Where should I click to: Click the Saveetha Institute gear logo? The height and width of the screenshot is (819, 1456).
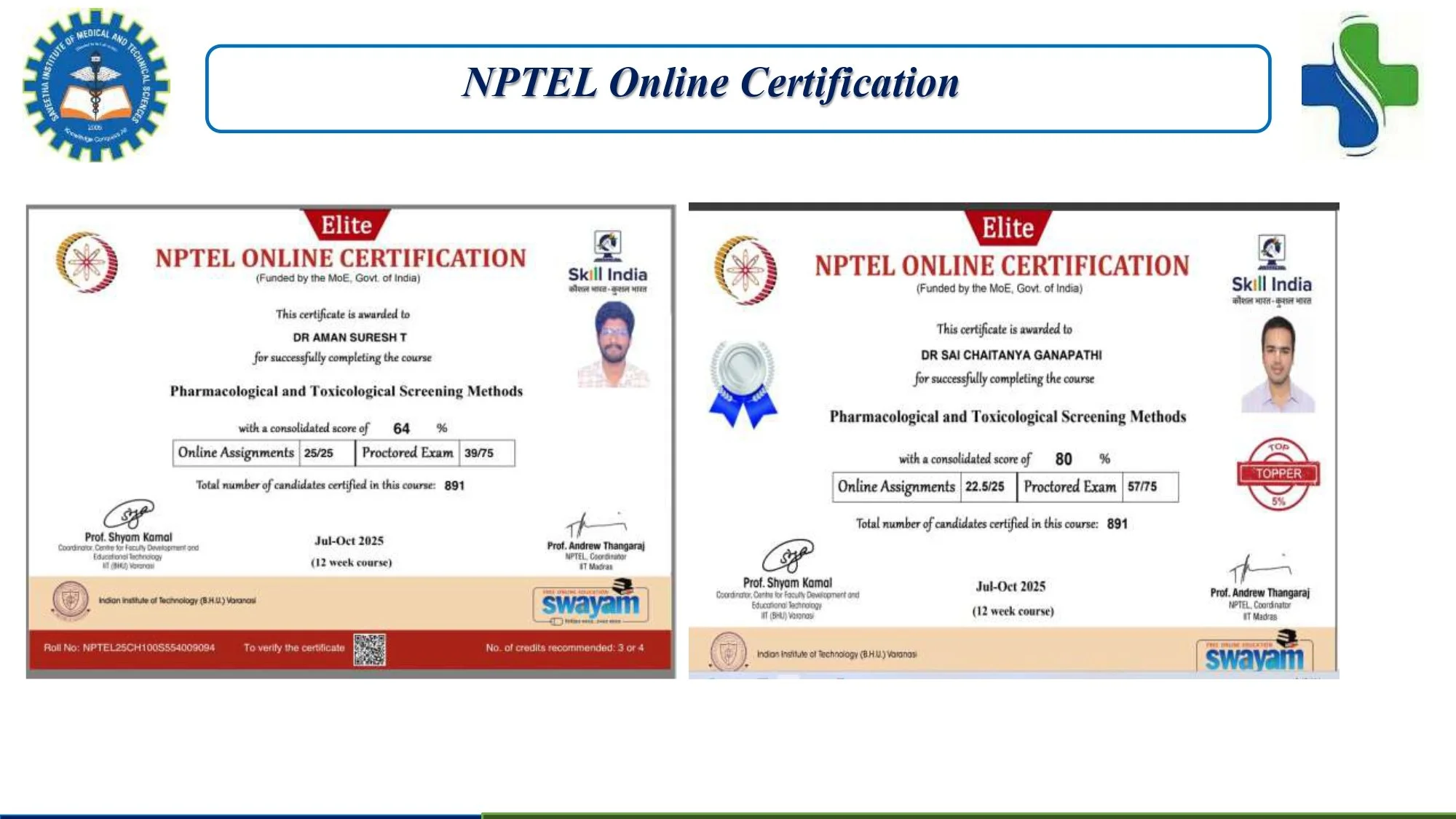click(96, 84)
